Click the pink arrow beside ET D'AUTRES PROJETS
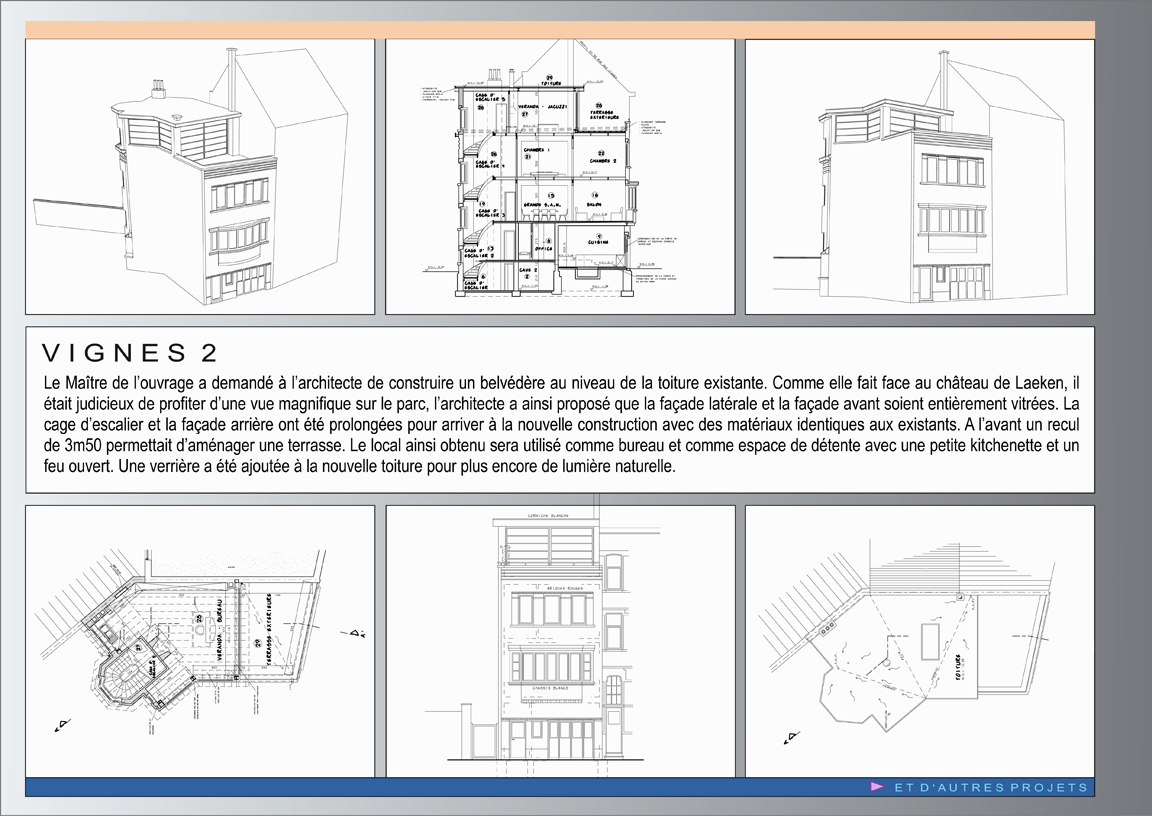Image resolution: width=1152 pixels, height=816 pixels. [876, 787]
